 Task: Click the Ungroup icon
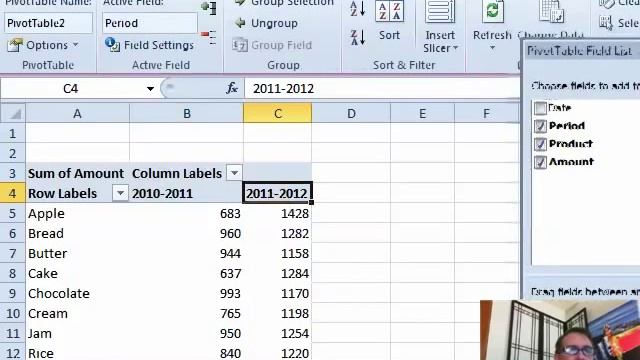click(240, 23)
